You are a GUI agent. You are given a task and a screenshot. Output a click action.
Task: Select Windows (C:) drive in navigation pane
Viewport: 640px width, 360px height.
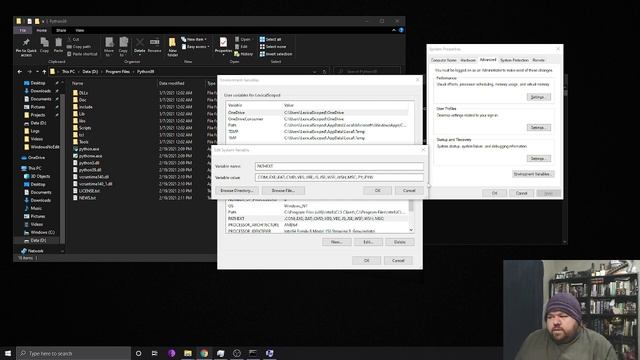click(x=42, y=232)
